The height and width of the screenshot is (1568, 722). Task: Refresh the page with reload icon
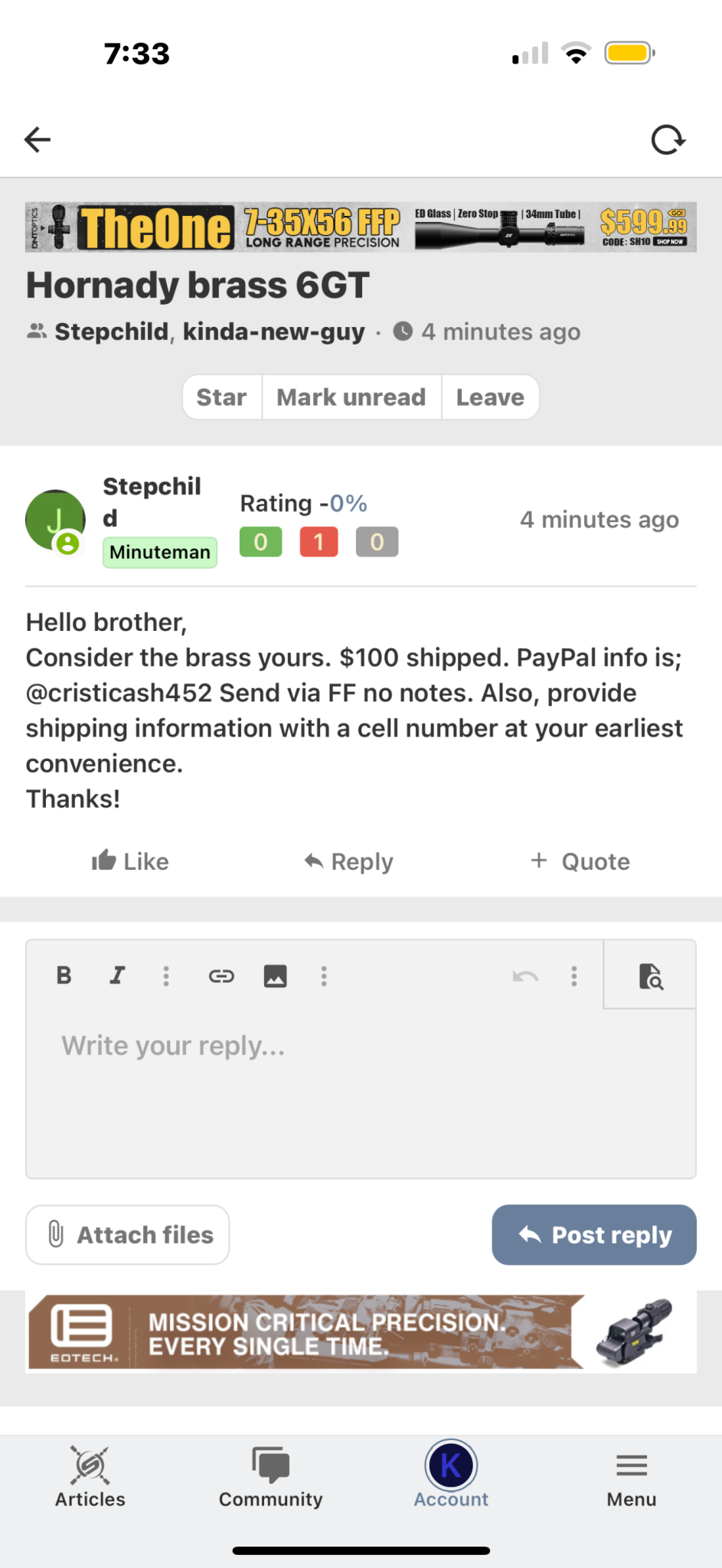pos(668,140)
